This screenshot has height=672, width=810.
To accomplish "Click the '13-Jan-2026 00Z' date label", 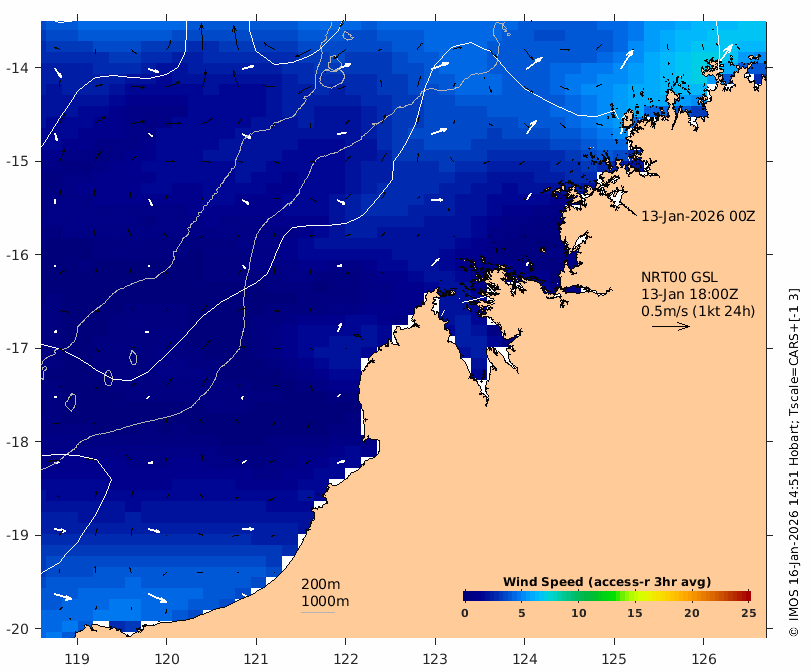I will click(x=698, y=216).
